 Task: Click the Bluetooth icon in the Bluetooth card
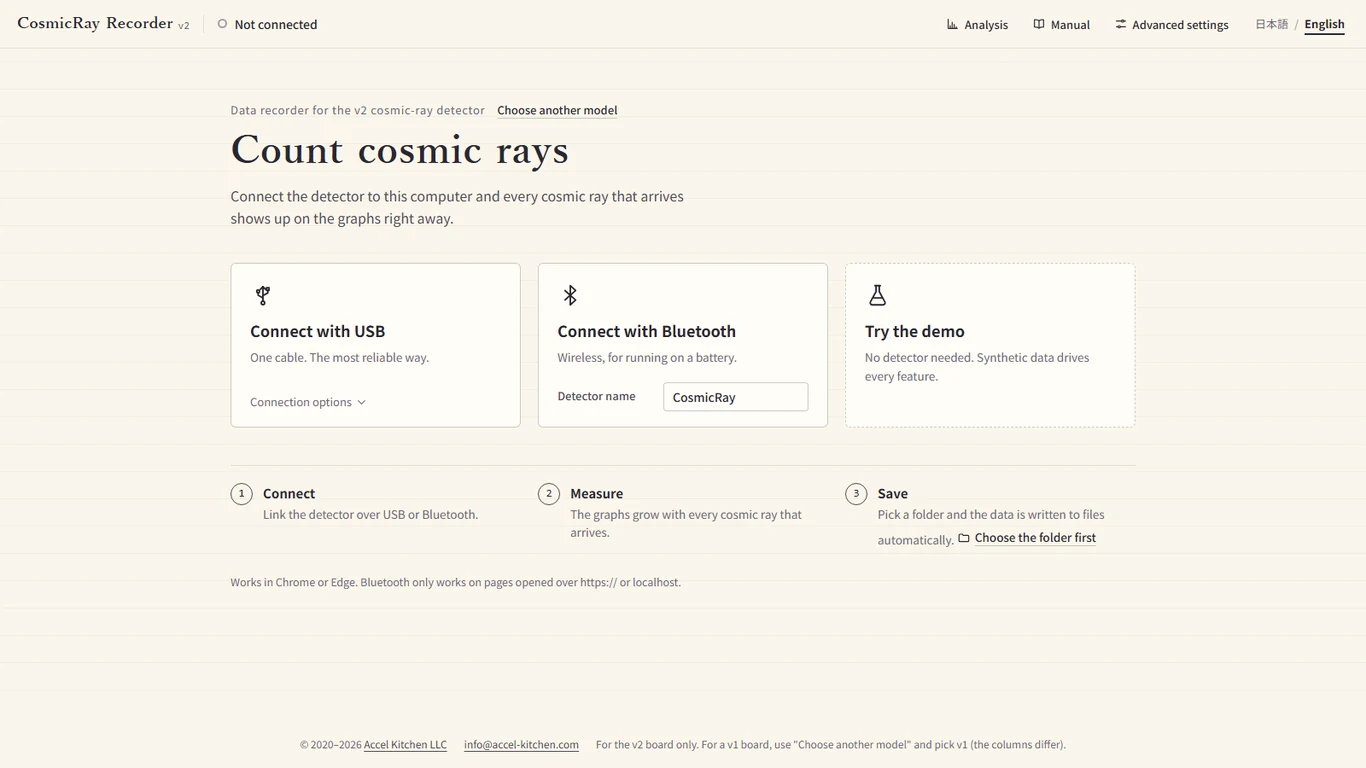(x=570, y=295)
